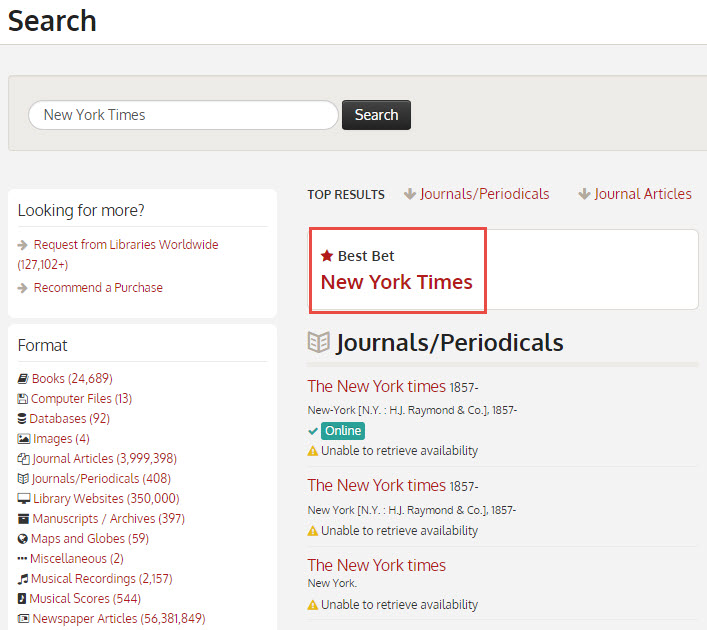Click the Journals/Periodicals icon in Format list
Screen dimensions: 707x630
click(x=23, y=478)
